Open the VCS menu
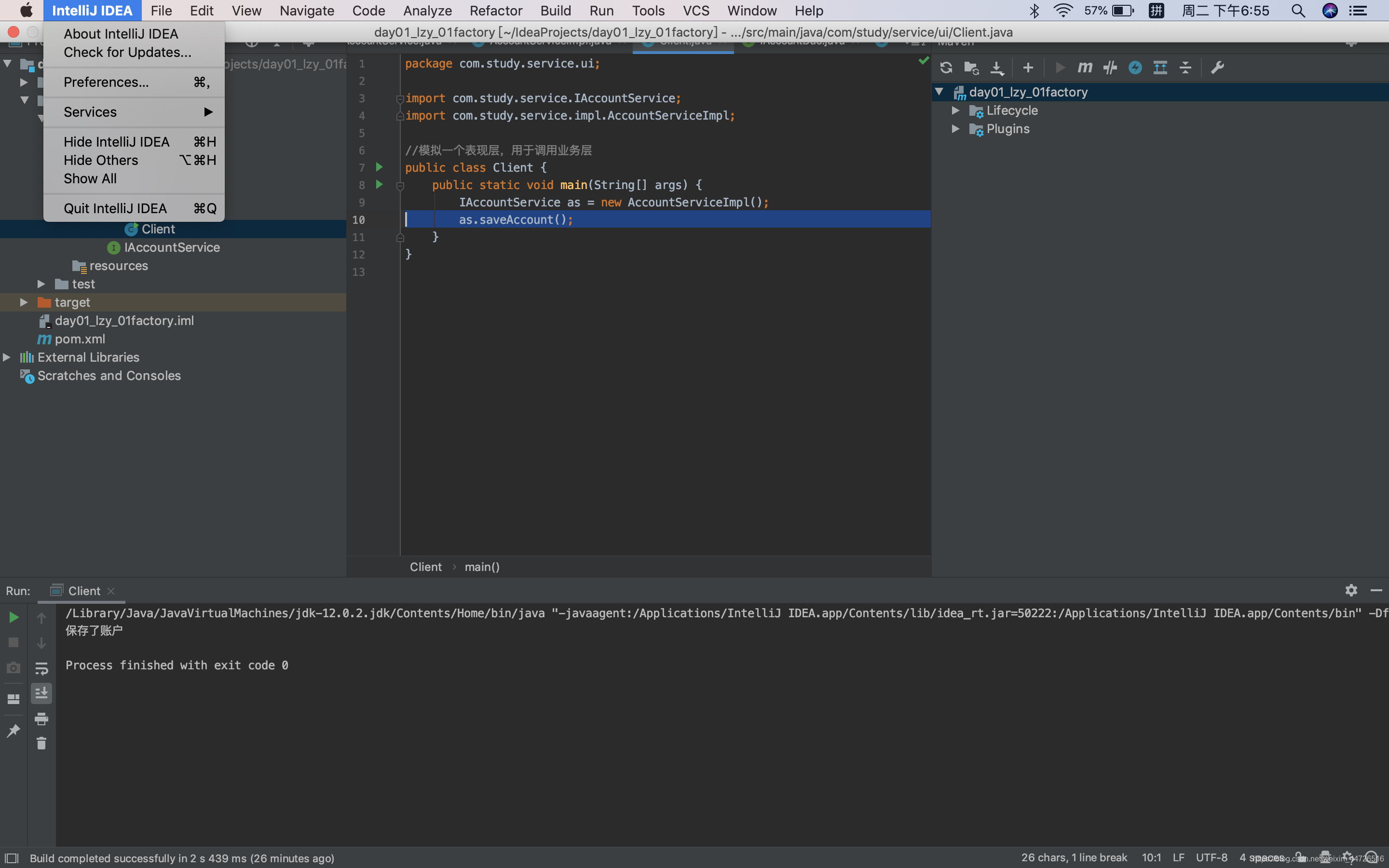The height and width of the screenshot is (868, 1389). pyautogui.click(x=695, y=10)
